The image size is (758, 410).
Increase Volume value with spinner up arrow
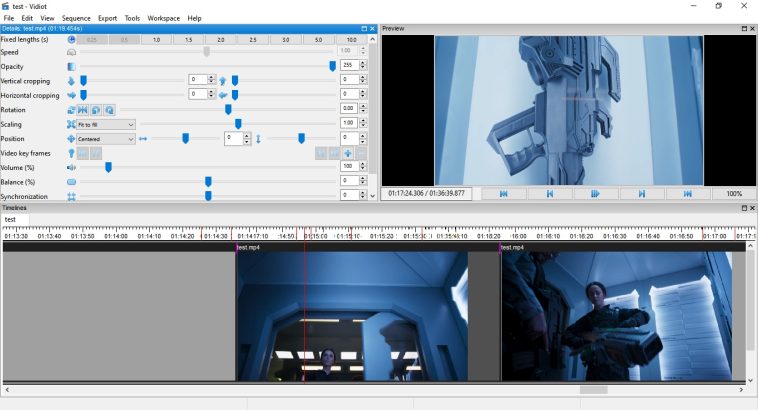(363, 164)
